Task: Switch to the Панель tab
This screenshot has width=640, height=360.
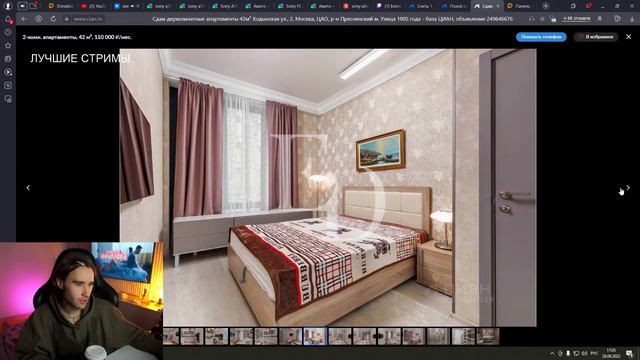Action: (519, 6)
